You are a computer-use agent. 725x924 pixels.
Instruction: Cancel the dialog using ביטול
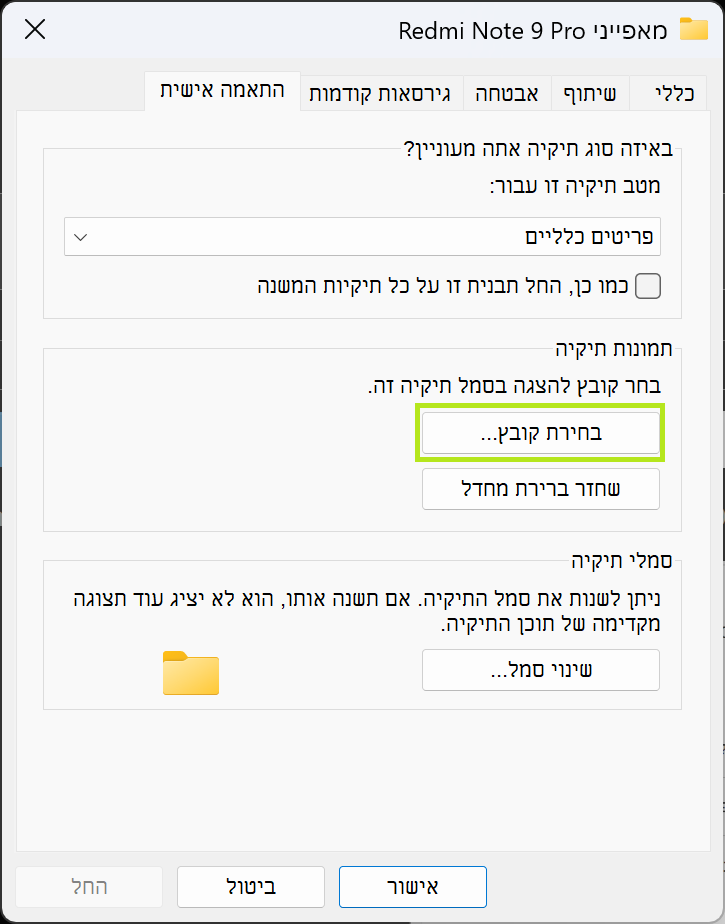[x=250, y=887]
